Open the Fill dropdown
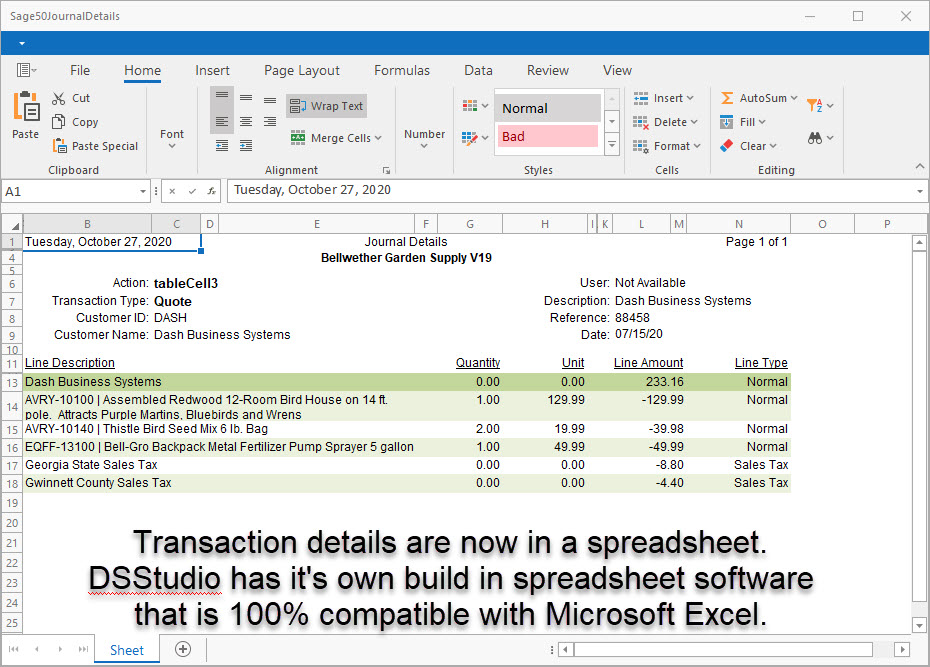 click(743, 122)
